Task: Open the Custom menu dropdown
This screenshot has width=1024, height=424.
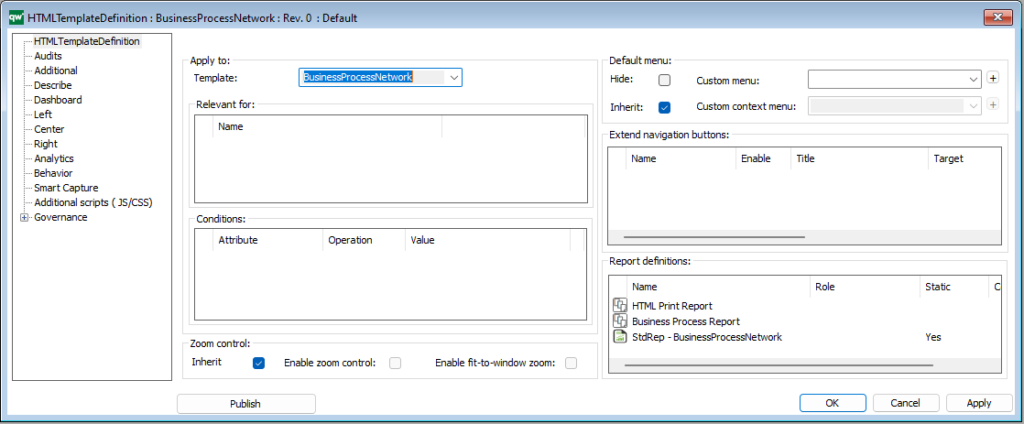Action: tap(973, 79)
